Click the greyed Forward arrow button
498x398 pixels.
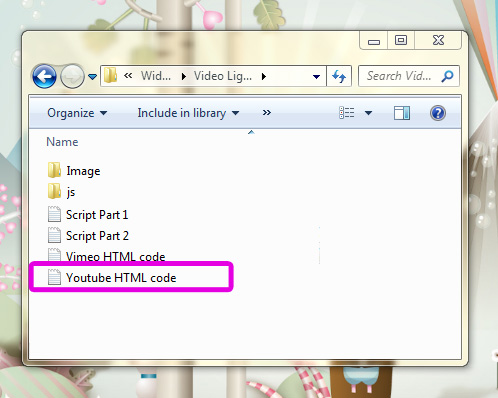click(72, 76)
